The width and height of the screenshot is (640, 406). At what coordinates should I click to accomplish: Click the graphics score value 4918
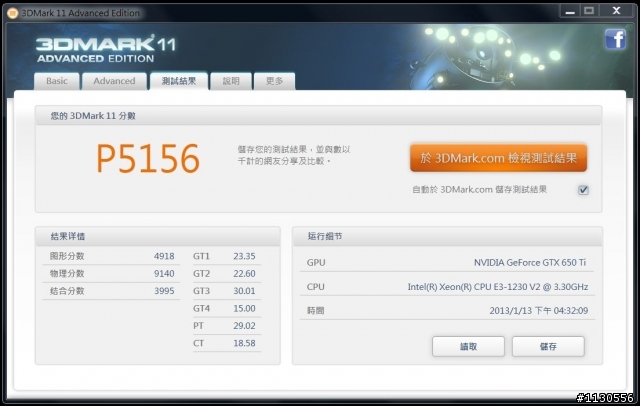[164, 256]
